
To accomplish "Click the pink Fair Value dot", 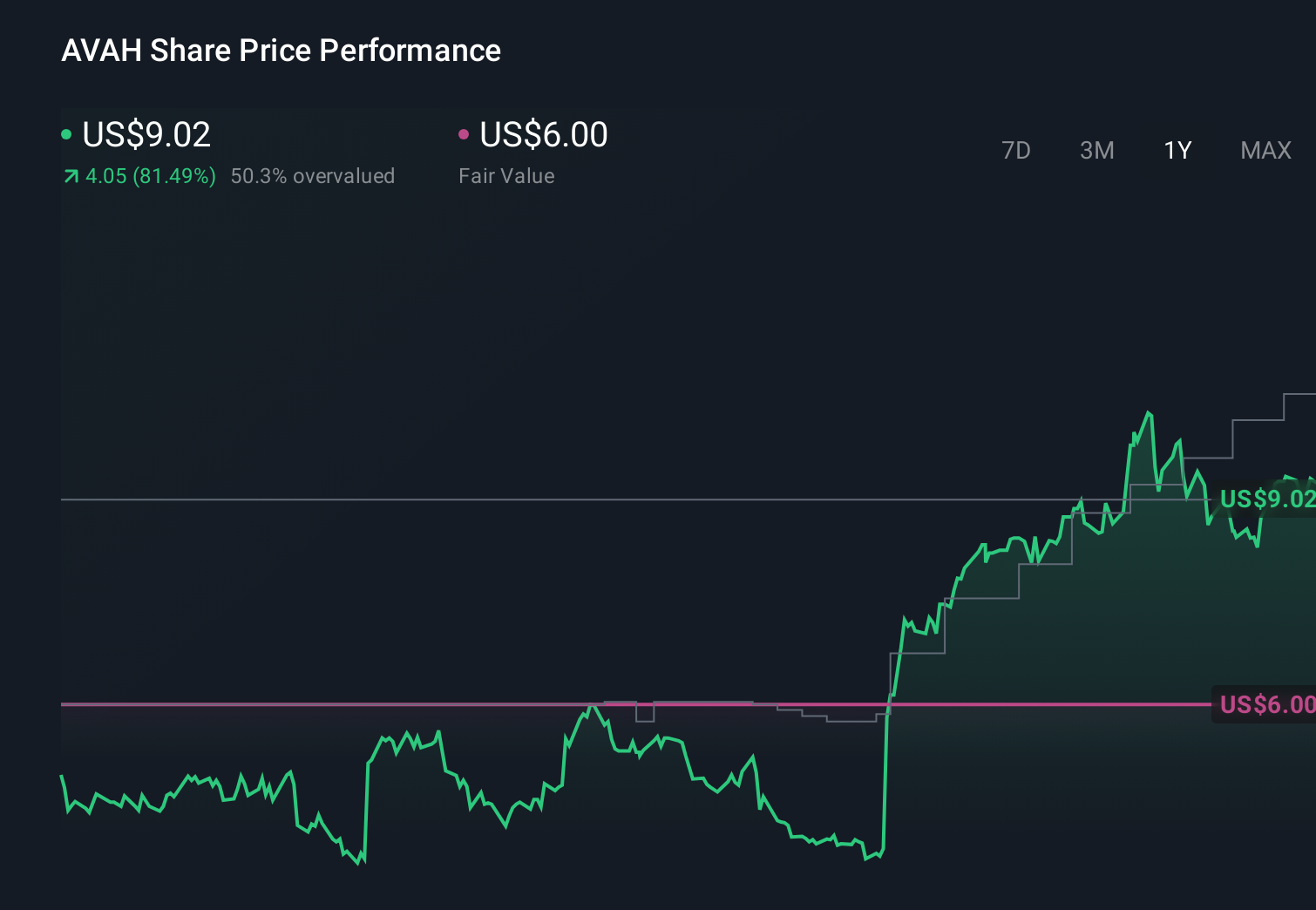I will click(465, 133).
